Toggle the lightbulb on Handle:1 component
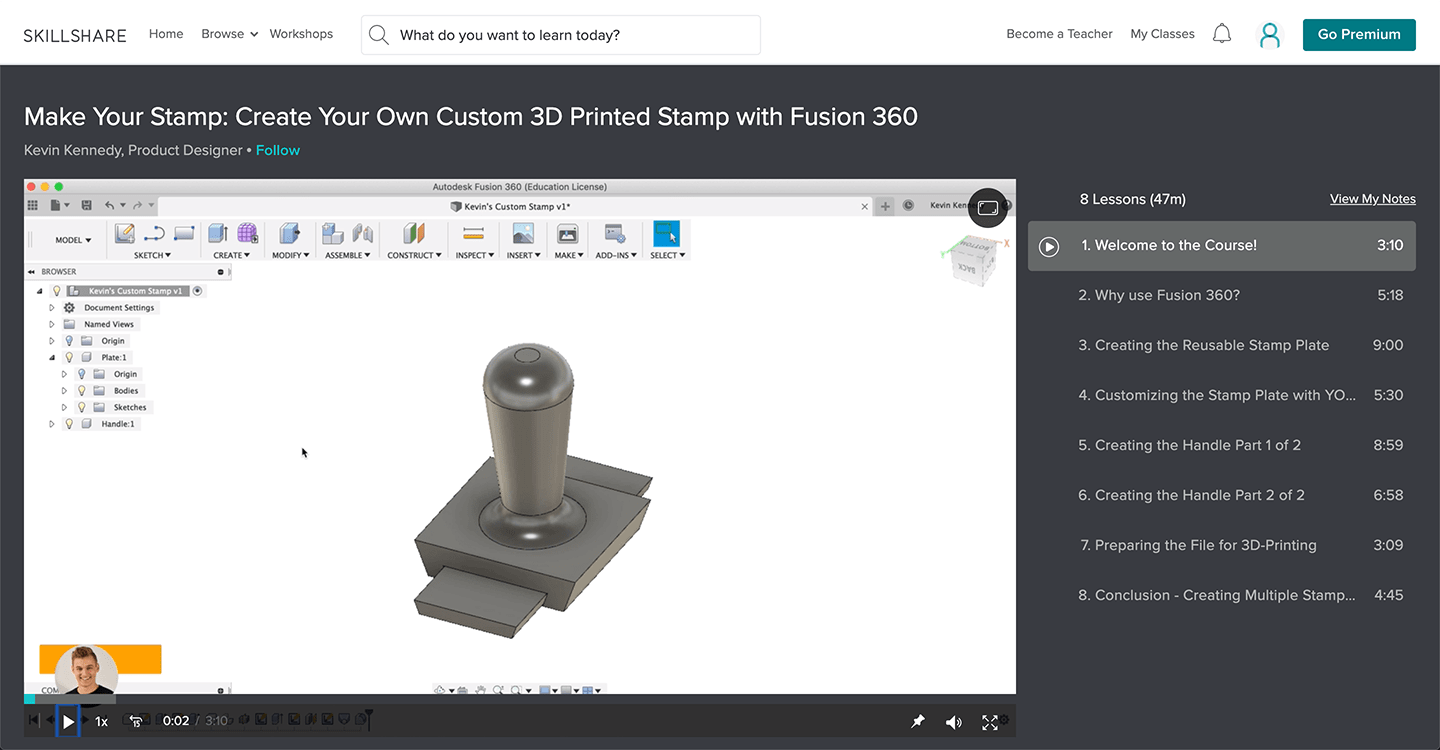Image resolution: width=1440 pixels, height=750 pixels. click(69, 424)
